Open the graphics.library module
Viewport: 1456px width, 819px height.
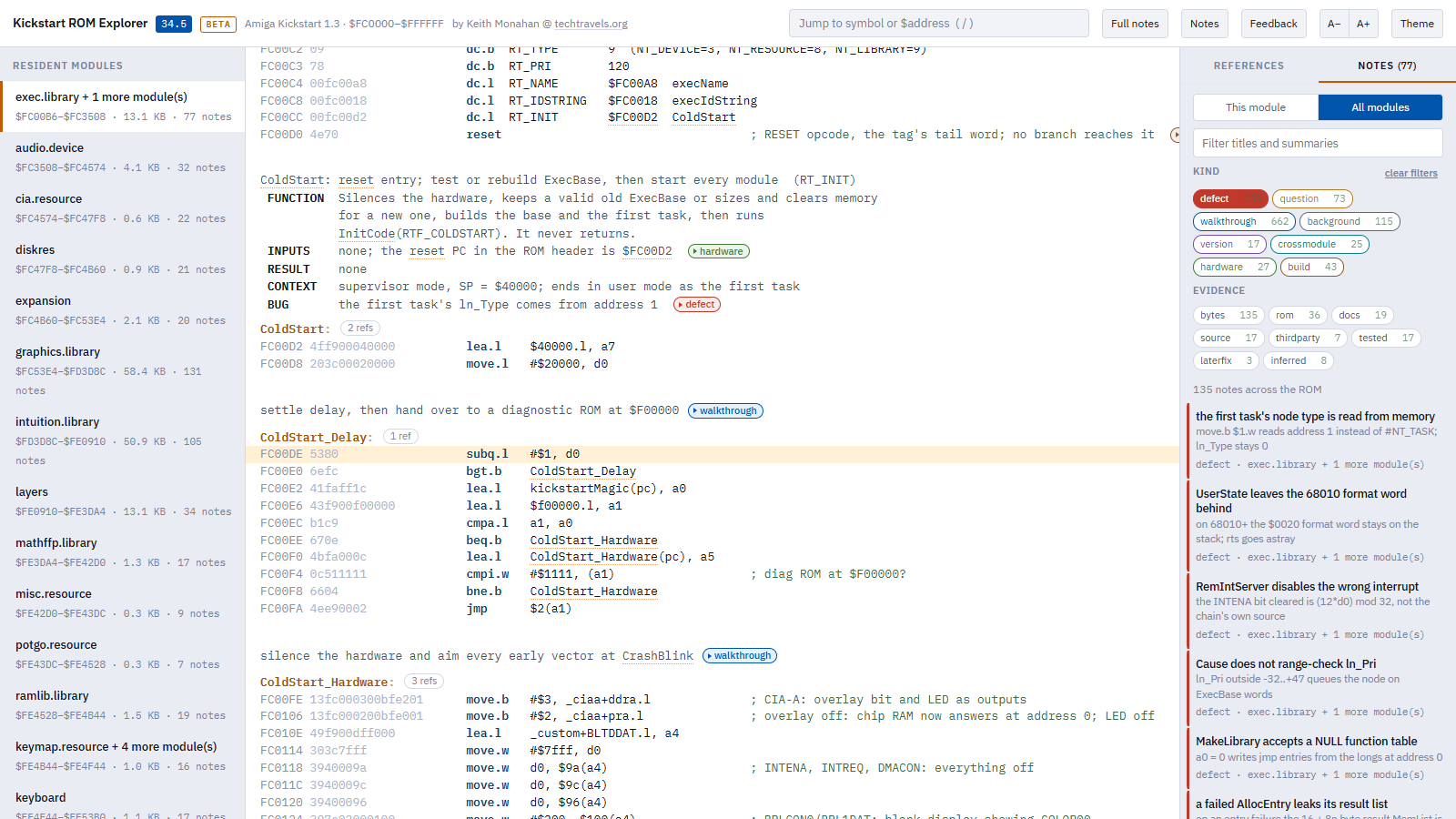coord(123,371)
